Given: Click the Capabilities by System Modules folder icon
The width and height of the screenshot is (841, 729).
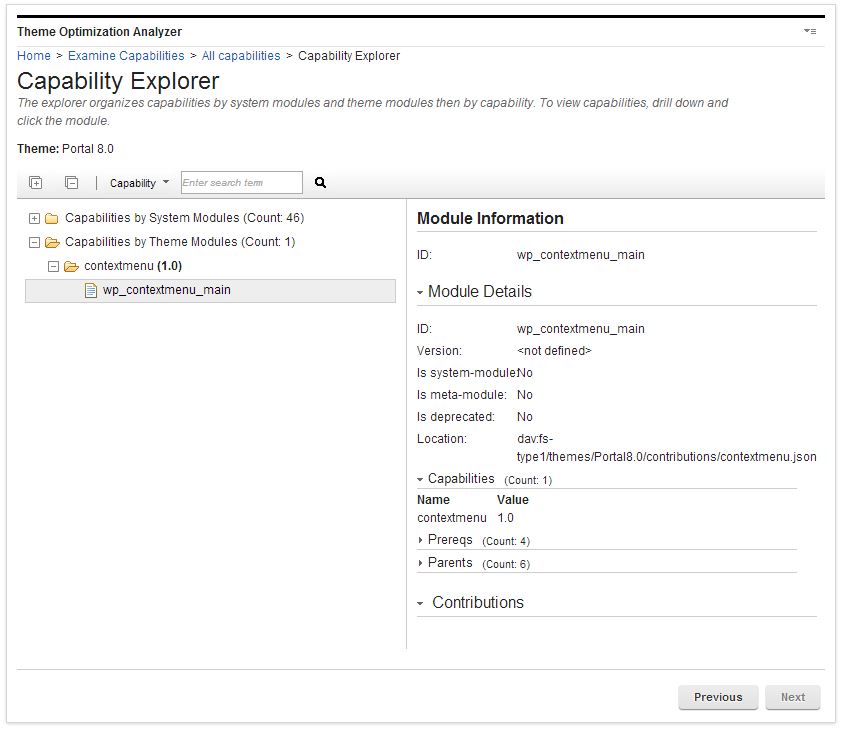Looking at the screenshot, I should [x=52, y=218].
